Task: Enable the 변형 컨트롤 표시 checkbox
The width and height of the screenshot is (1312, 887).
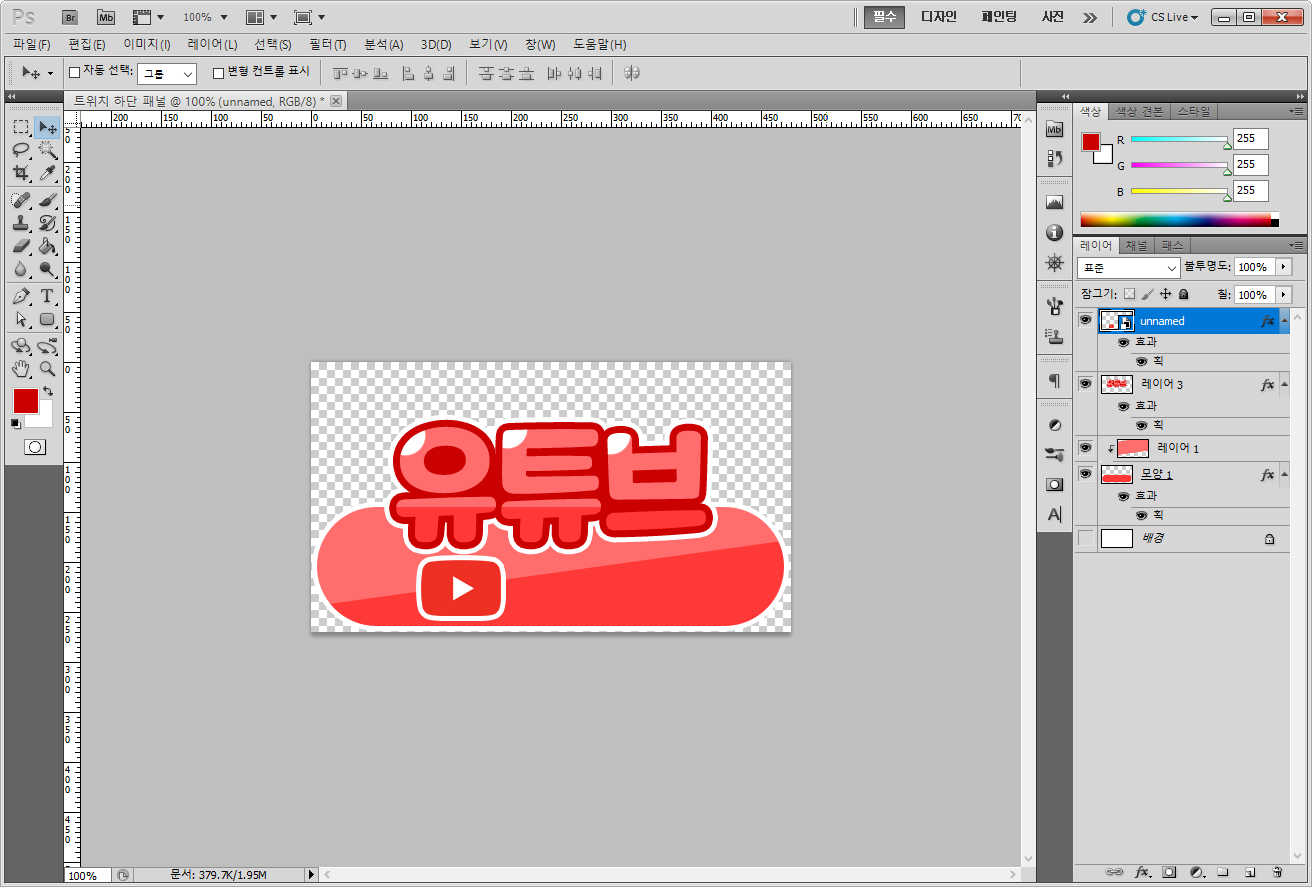Action: 219,73
